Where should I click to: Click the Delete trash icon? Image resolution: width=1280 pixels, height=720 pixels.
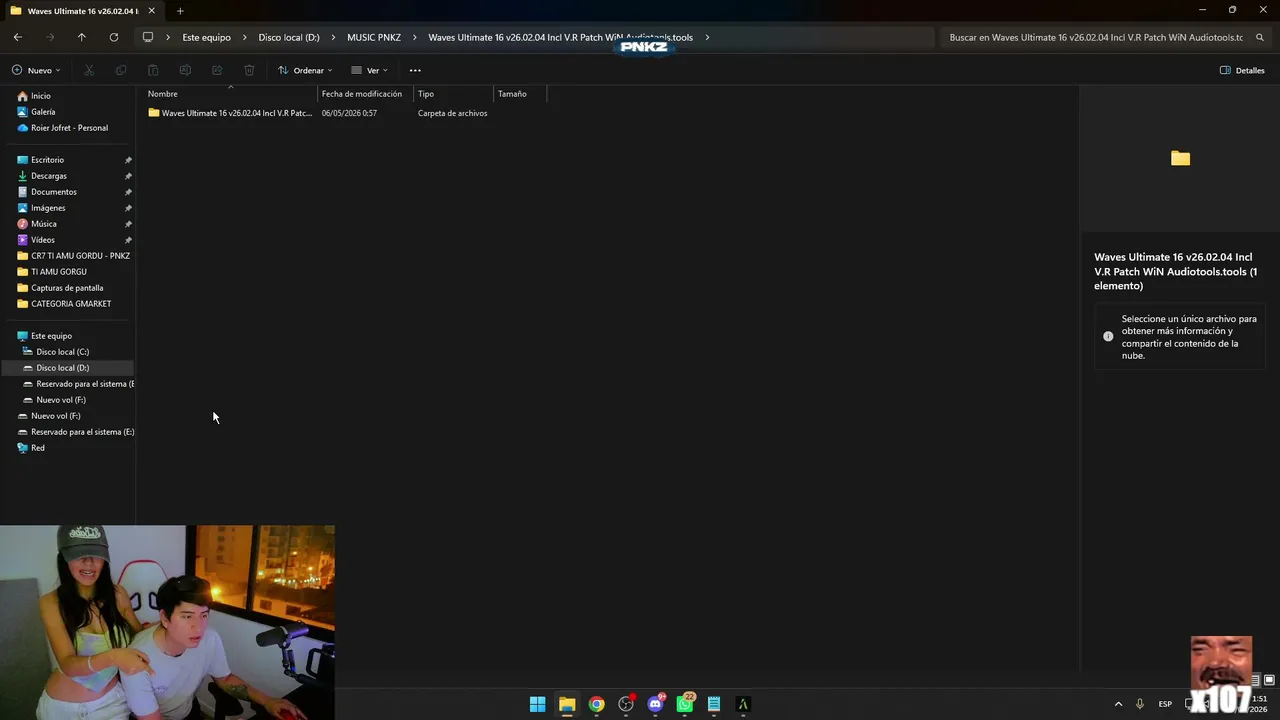tap(249, 70)
